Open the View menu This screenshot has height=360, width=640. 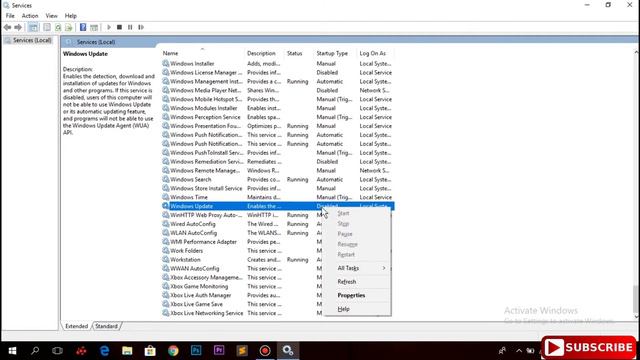(x=51, y=16)
